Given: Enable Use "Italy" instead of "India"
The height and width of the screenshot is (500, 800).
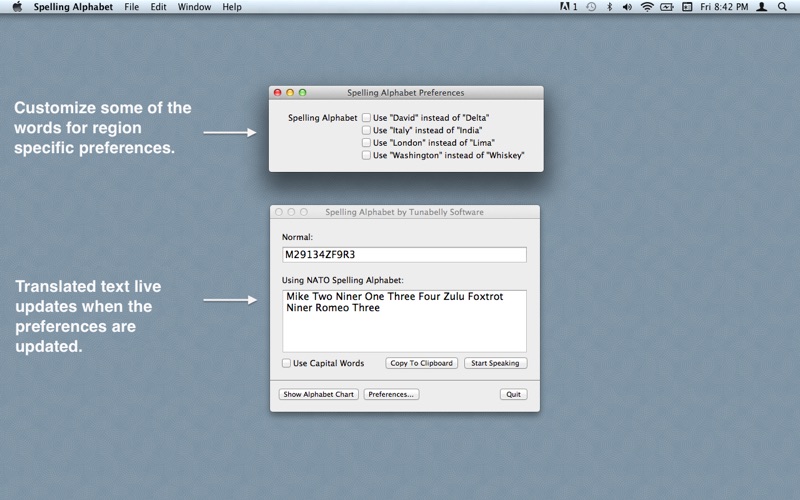Looking at the screenshot, I should (366, 130).
